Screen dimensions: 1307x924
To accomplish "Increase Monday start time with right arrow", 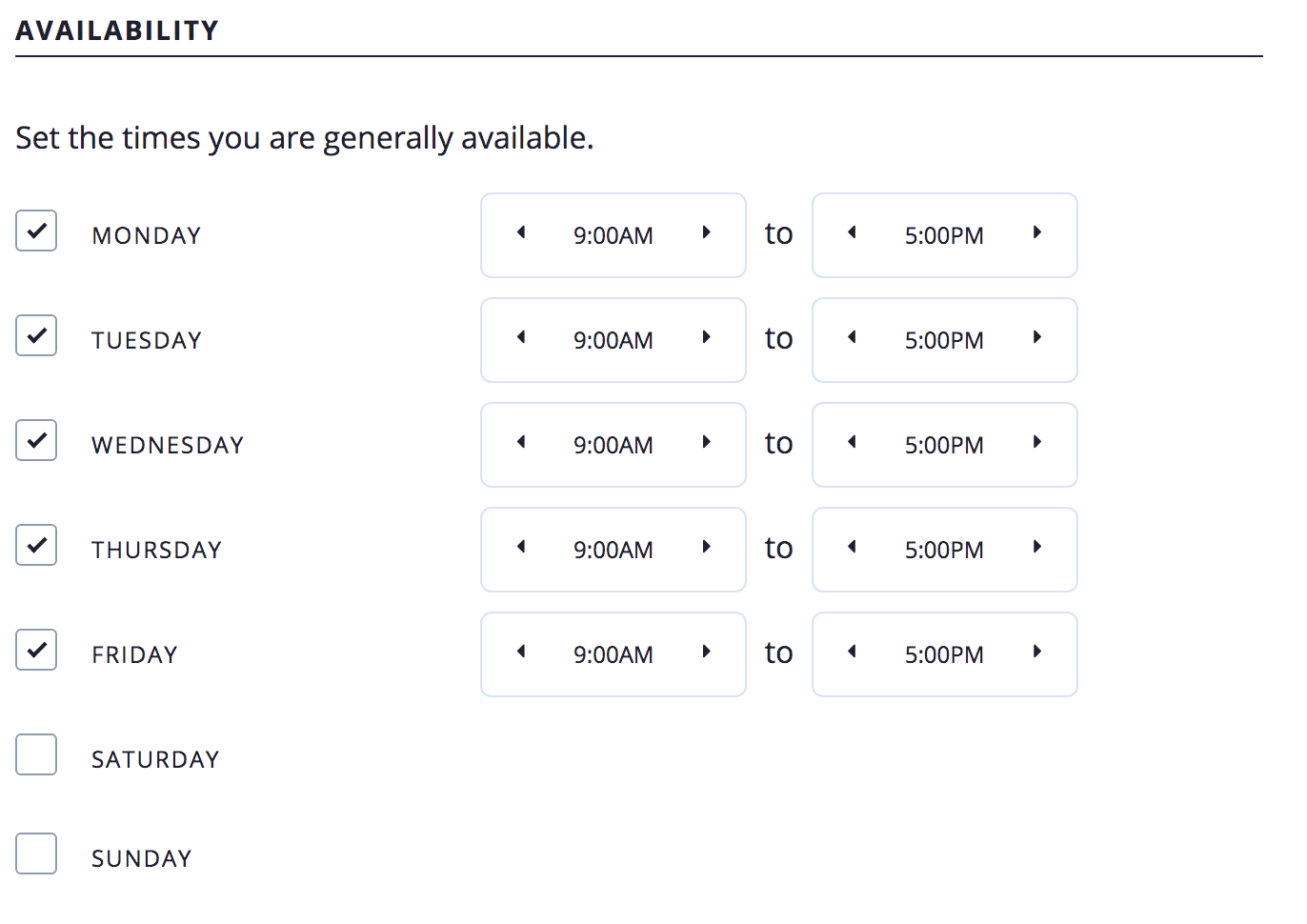I will (706, 232).
